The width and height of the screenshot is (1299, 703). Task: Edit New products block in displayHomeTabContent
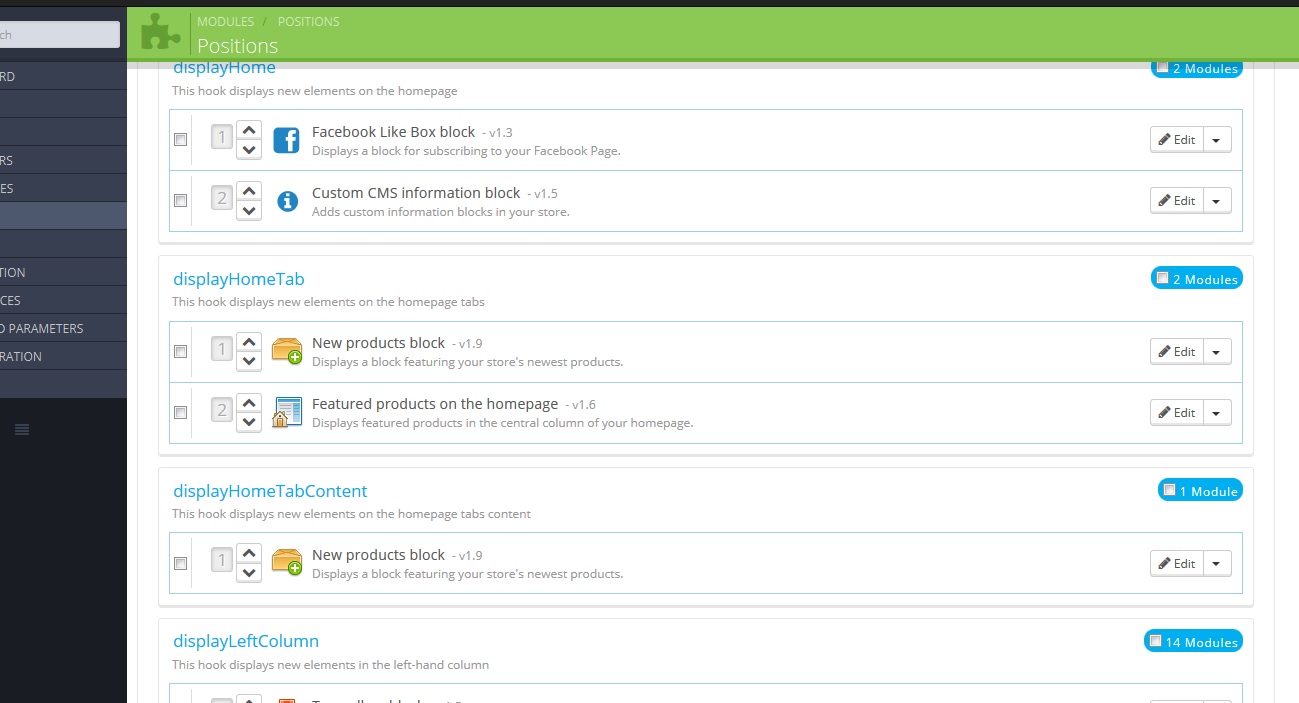pos(1177,564)
